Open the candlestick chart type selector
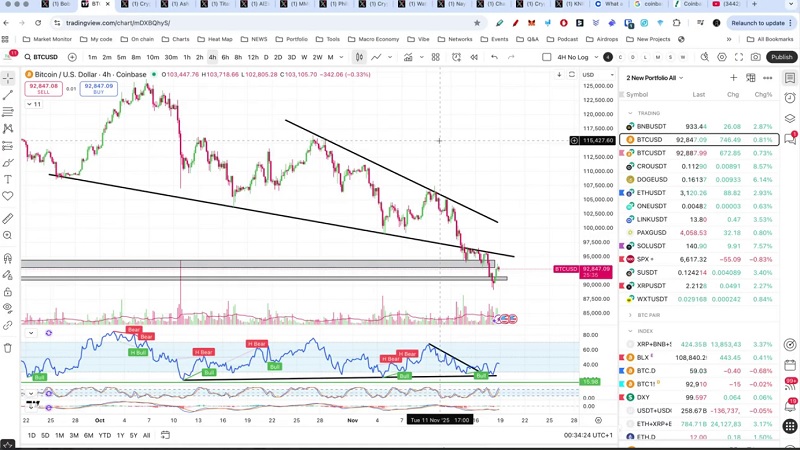Image resolution: width=800 pixels, height=450 pixels. pos(359,57)
